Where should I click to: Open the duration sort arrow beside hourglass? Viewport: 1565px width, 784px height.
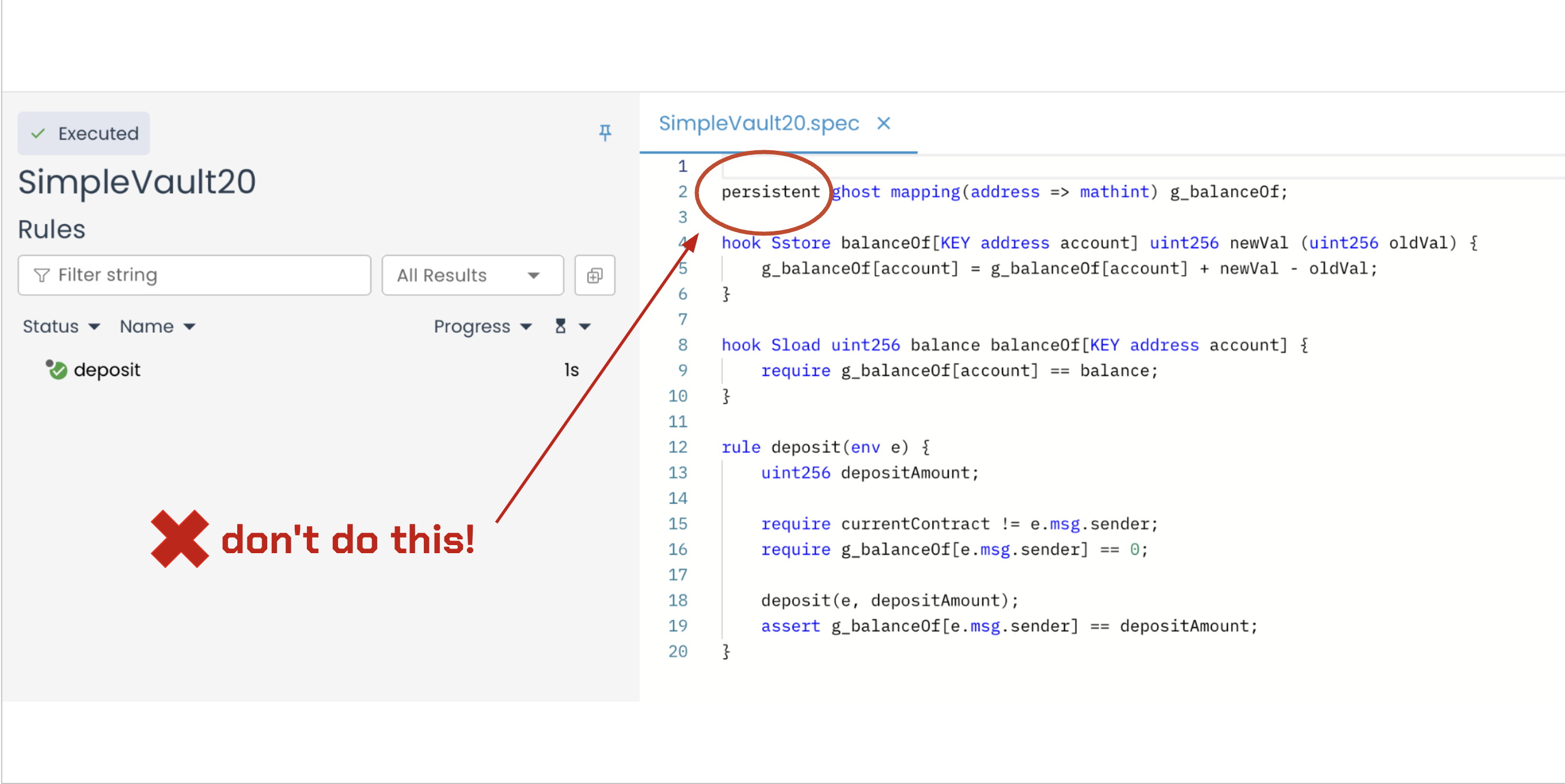pos(584,327)
